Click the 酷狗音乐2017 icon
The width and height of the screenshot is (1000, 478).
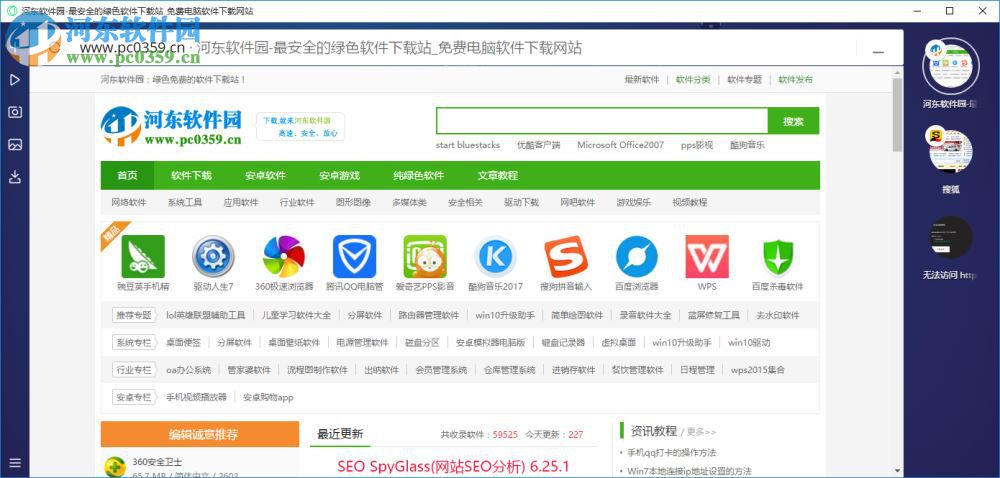496,256
